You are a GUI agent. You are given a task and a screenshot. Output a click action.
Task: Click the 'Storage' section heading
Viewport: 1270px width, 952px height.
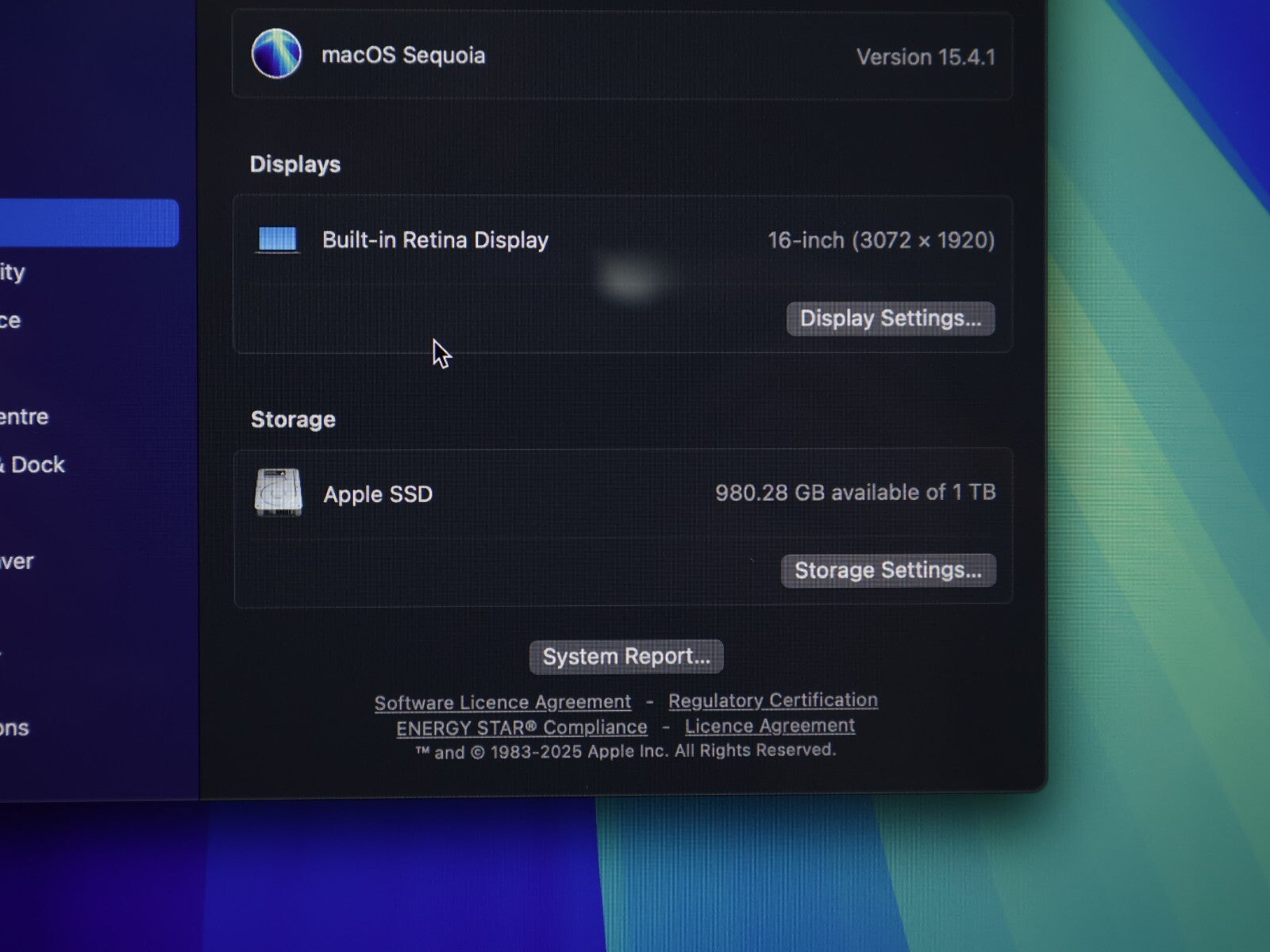point(293,420)
